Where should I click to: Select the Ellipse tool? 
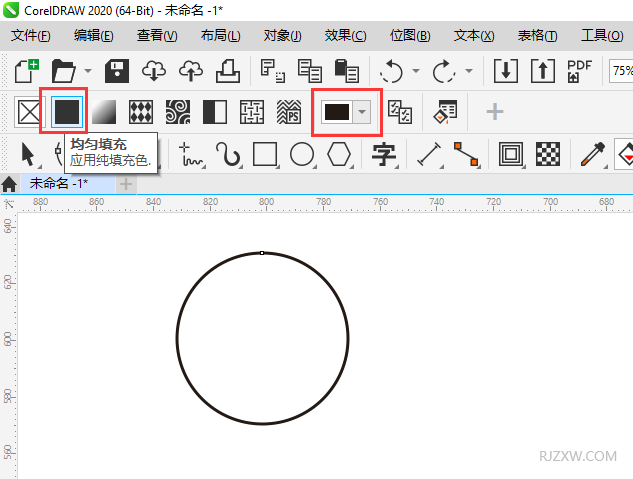click(302, 154)
